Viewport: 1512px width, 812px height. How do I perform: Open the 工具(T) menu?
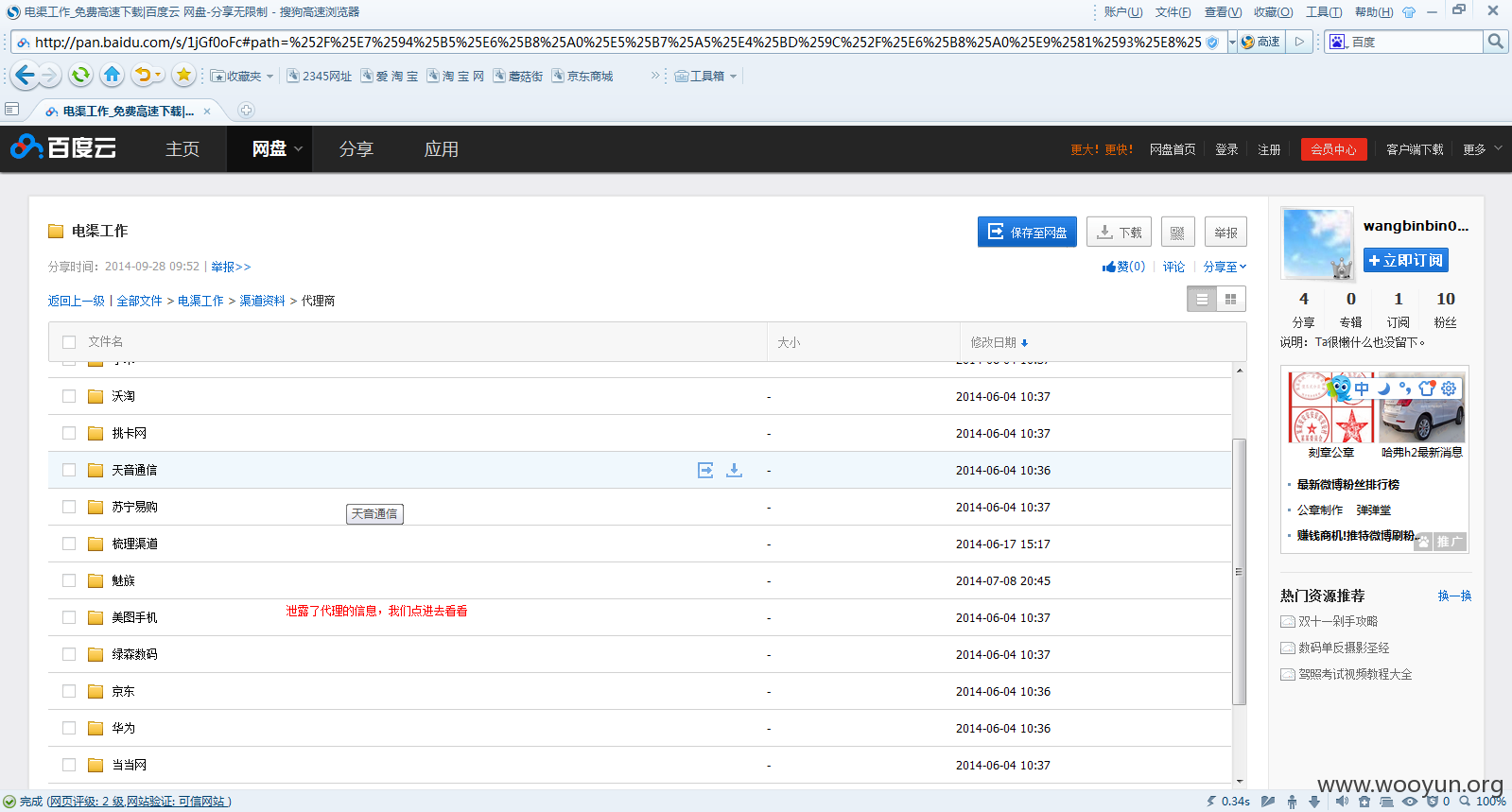[x=1324, y=12]
